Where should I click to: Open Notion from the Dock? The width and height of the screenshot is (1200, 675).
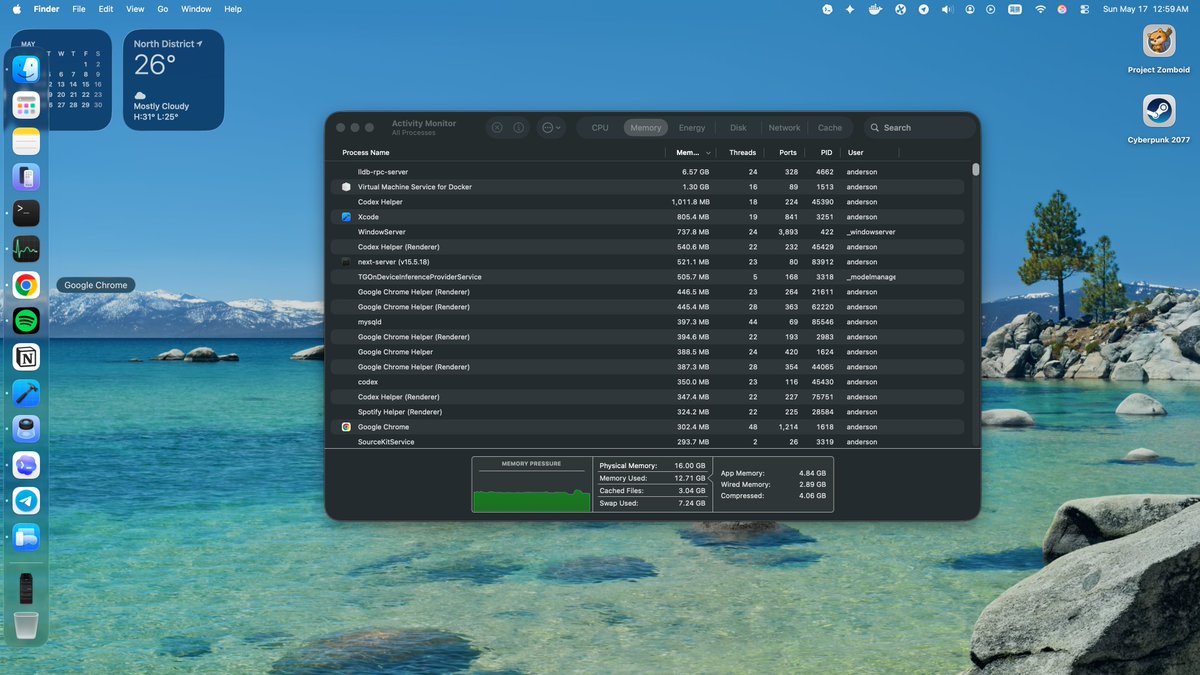pos(26,357)
